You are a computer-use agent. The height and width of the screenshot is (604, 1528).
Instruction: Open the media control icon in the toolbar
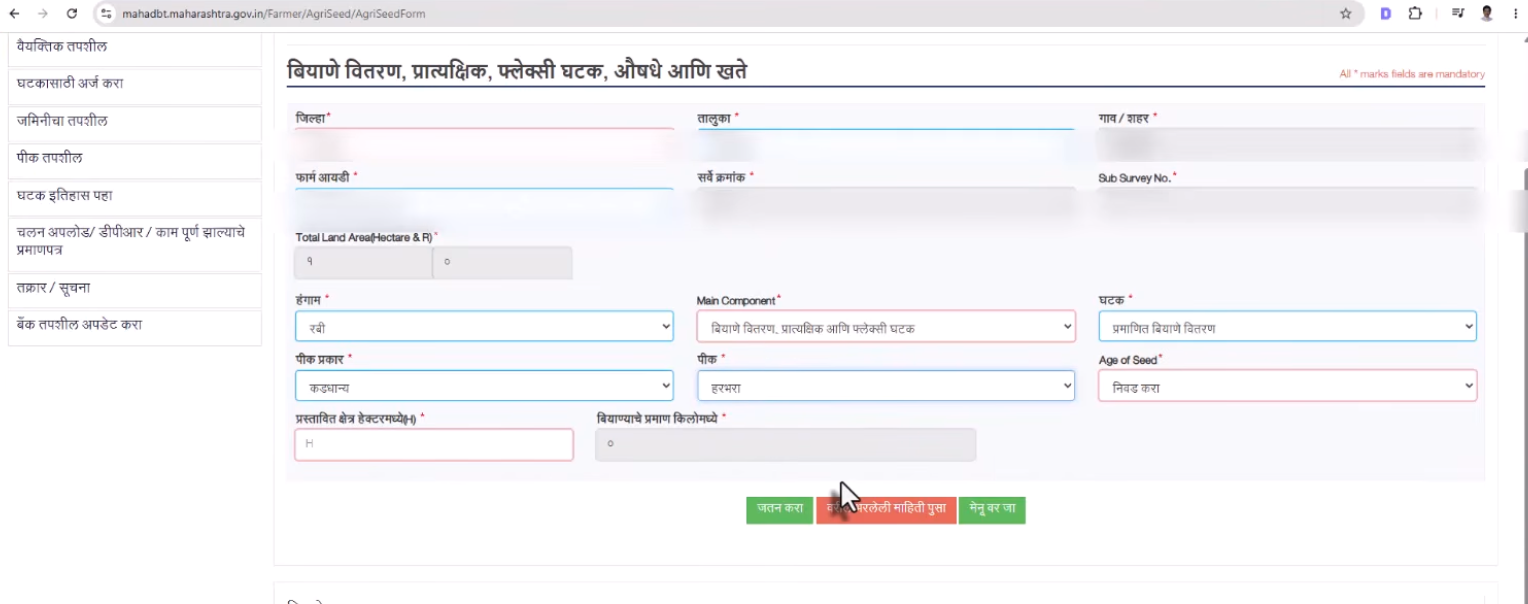point(1458,14)
